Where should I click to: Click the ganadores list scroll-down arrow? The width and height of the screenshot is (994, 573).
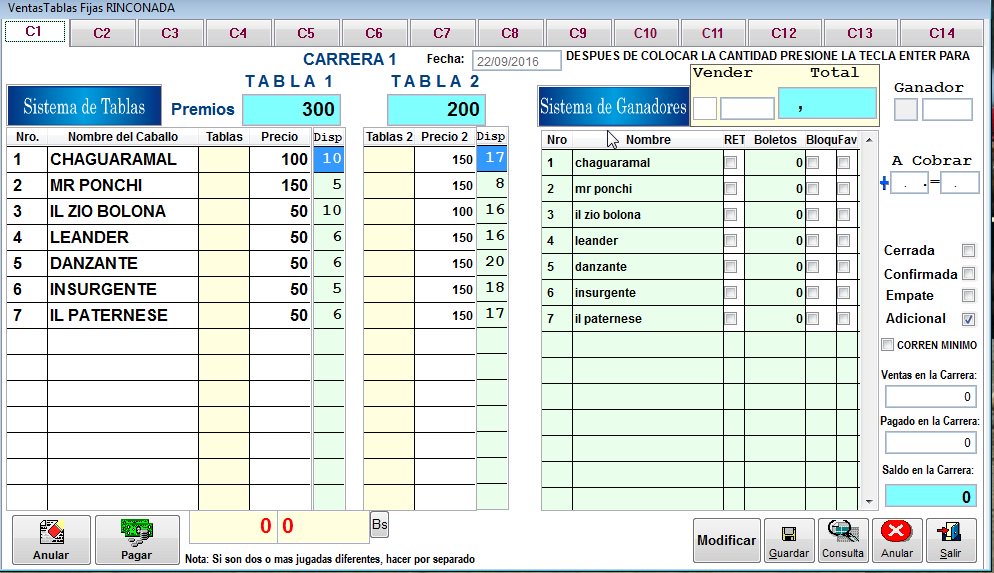point(869,501)
